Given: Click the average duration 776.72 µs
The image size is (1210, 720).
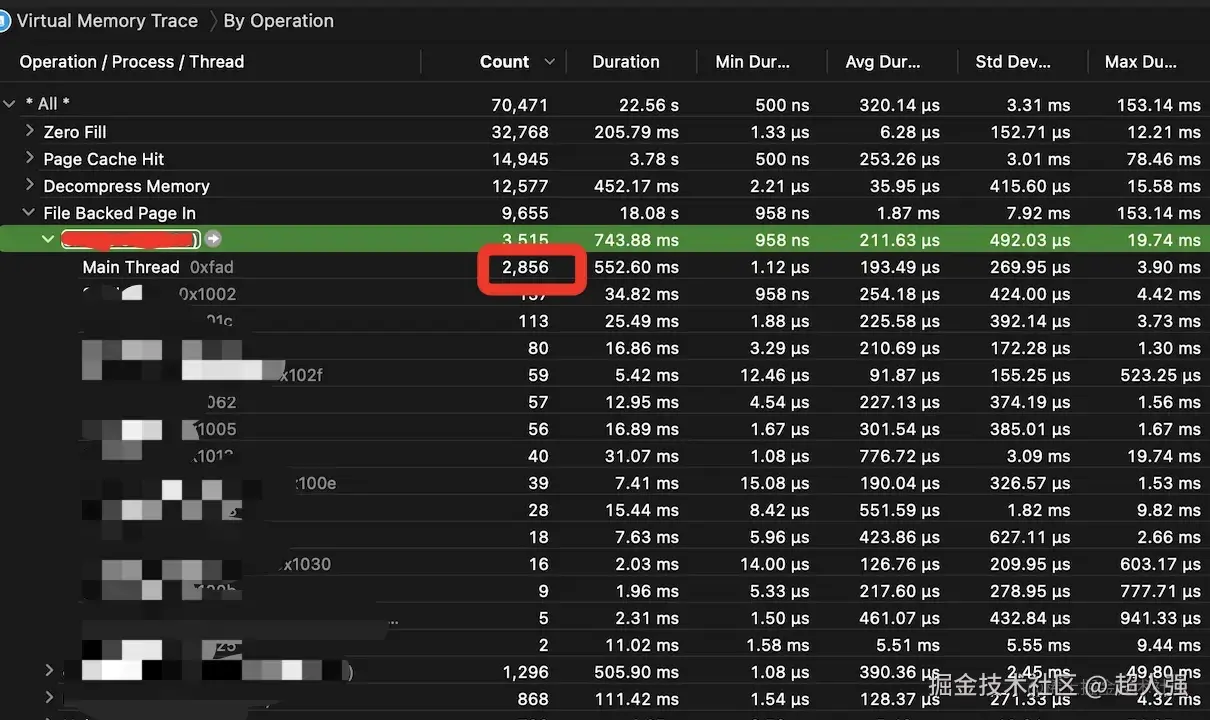Looking at the screenshot, I should [899, 456].
